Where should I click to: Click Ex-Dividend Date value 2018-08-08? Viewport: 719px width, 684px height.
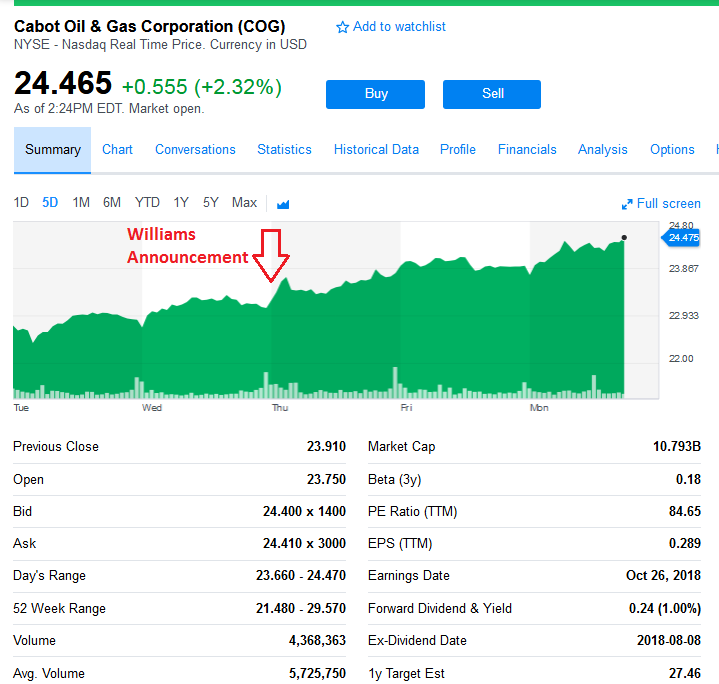(669, 640)
